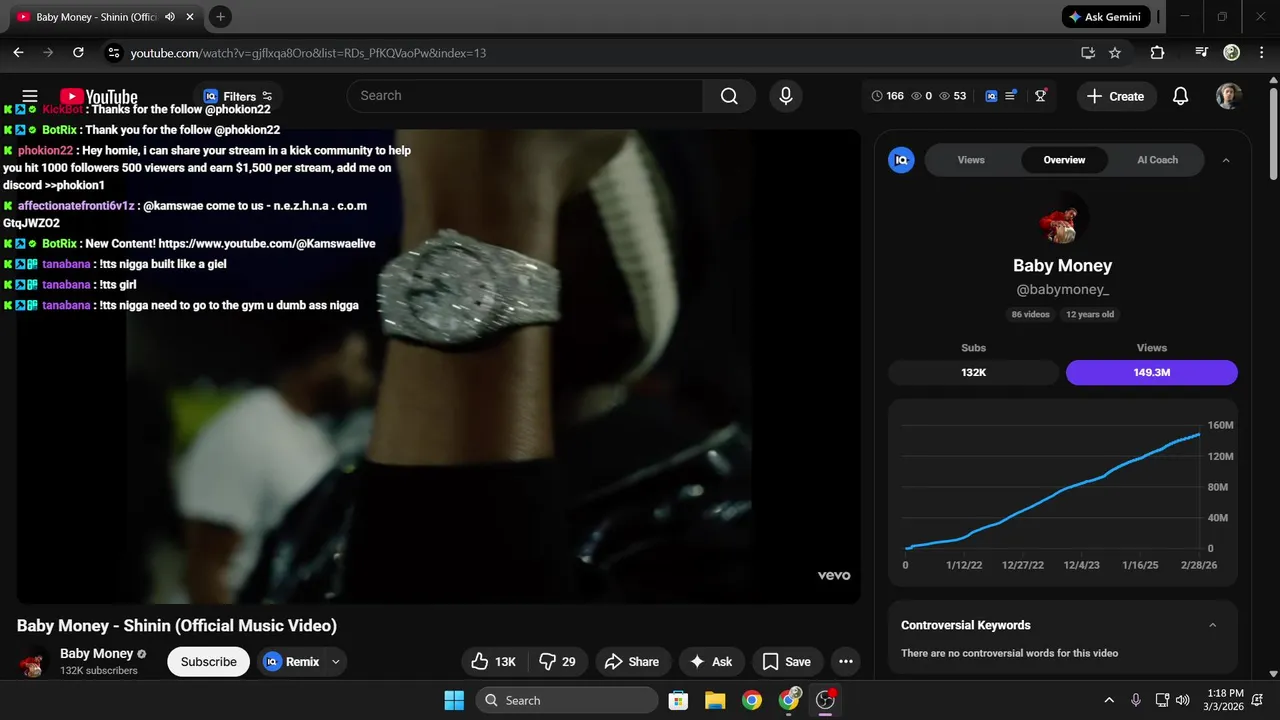Bookmark this page with the star
This screenshot has width=1280, height=720.
[x=1115, y=52]
